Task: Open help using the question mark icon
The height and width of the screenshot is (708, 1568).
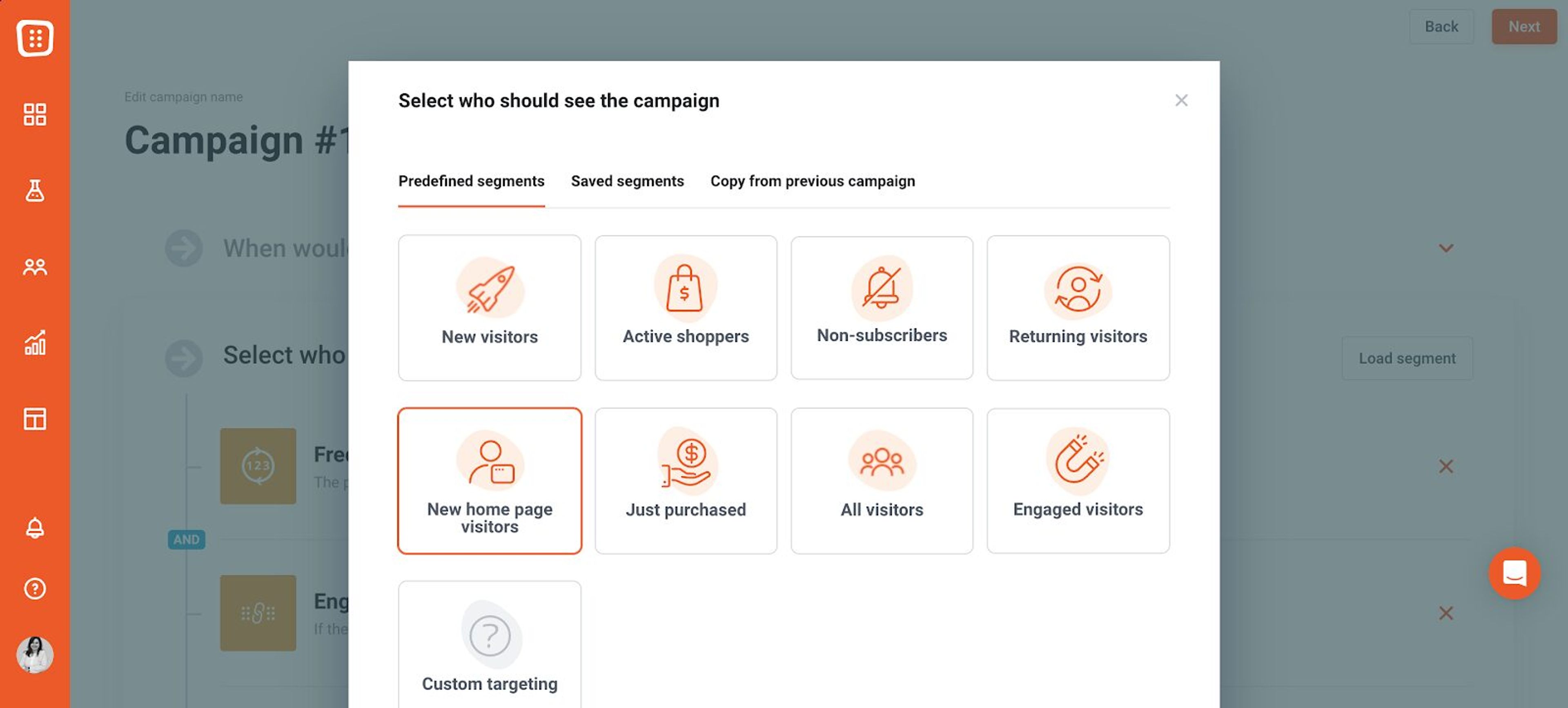Action: [x=35, y=588]
